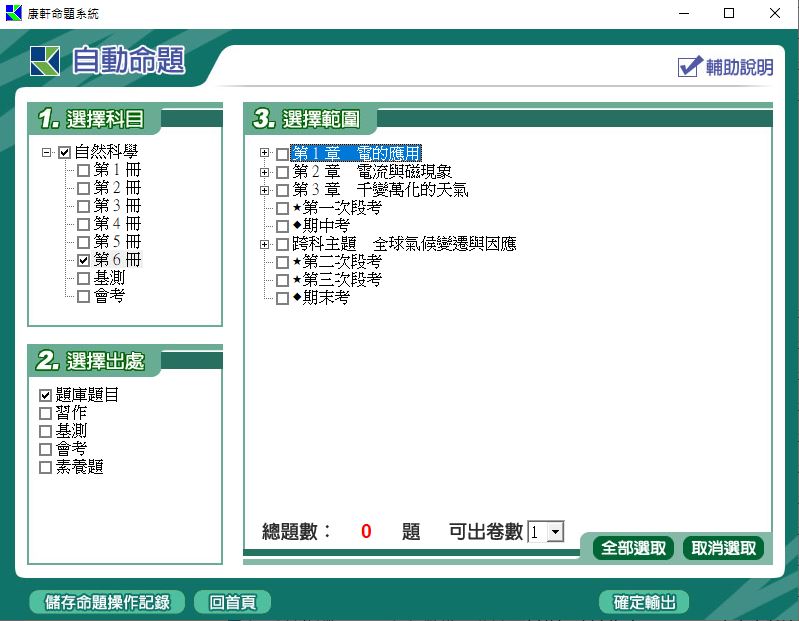The image size is (799, 621).
Task: Expand the 第 1 章 電的應用 node
Action: pos(265,154)
